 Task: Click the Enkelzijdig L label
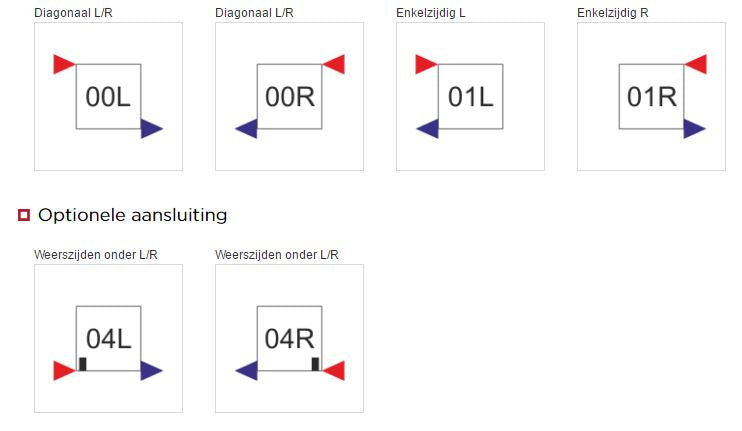(x=431, y=13)
